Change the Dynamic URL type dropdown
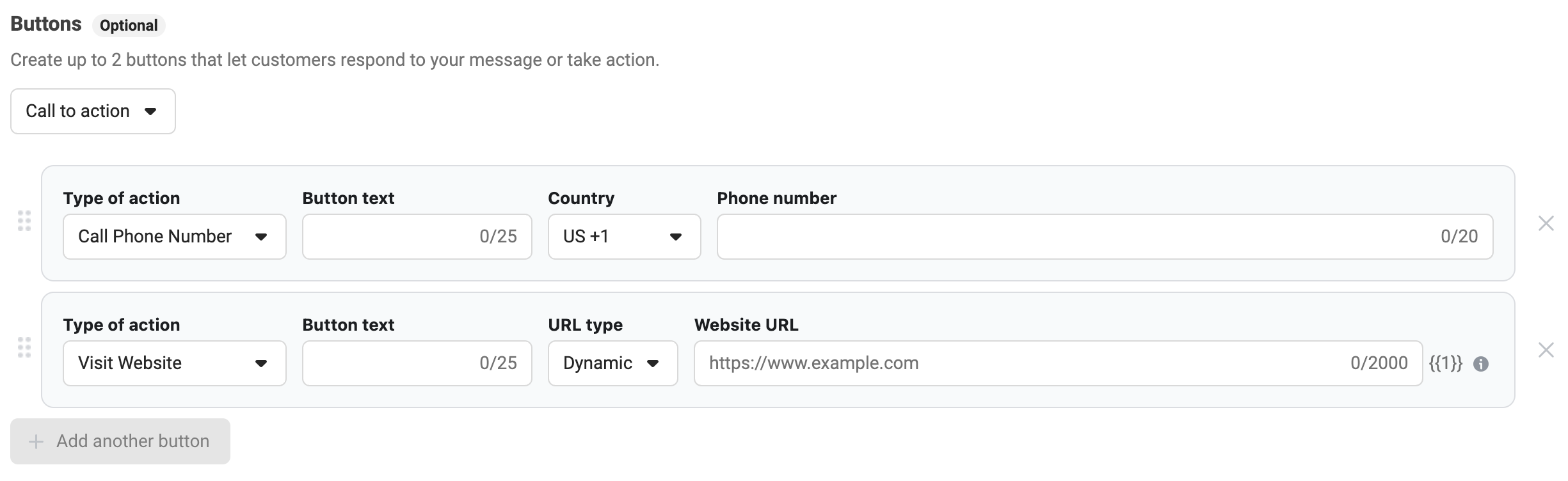This screenshot has height=481, width=1568. [612, 363]
